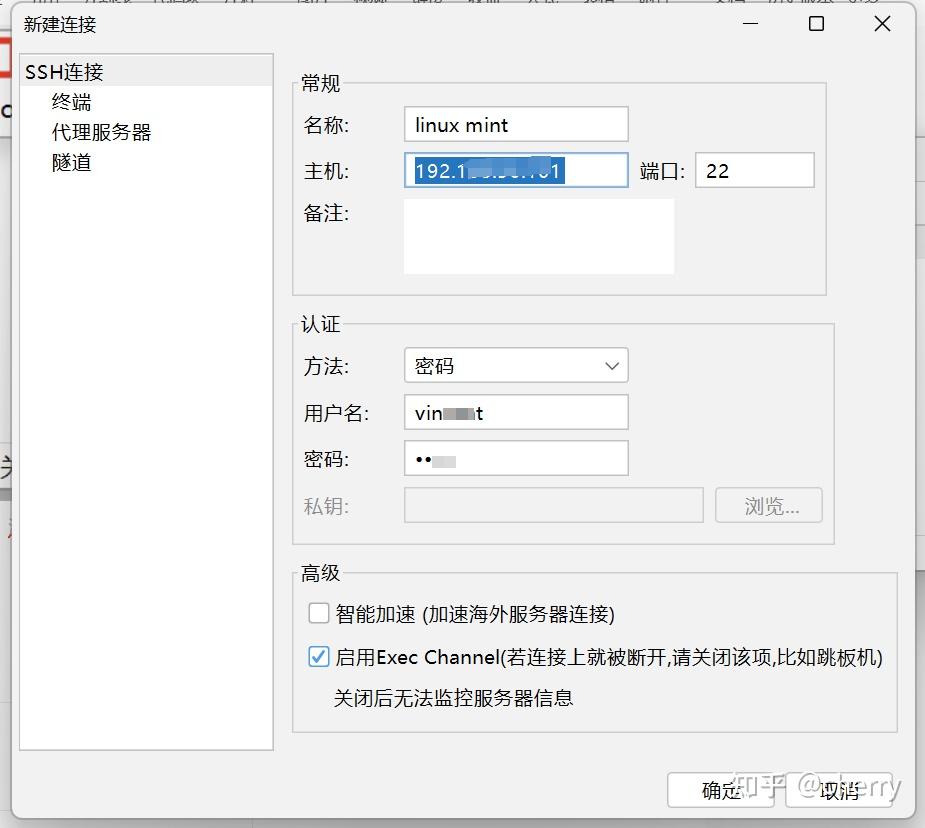Viewport: 925px width, 828px height.
Task: Click the 用户名 username field
Action: (x=515, y=412)
